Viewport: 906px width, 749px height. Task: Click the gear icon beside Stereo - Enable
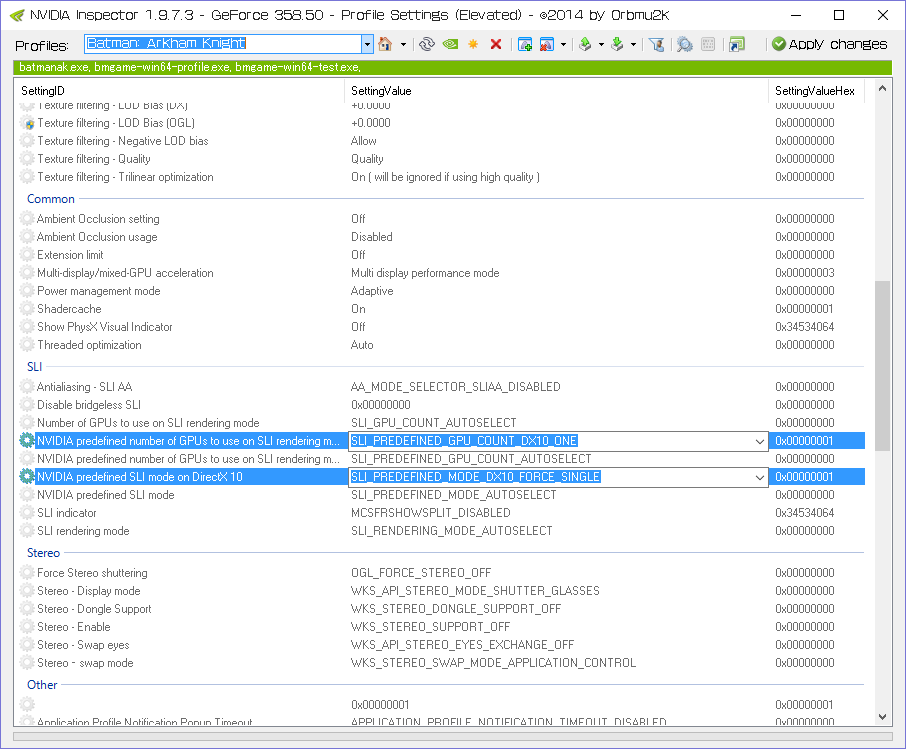point(27,627)
